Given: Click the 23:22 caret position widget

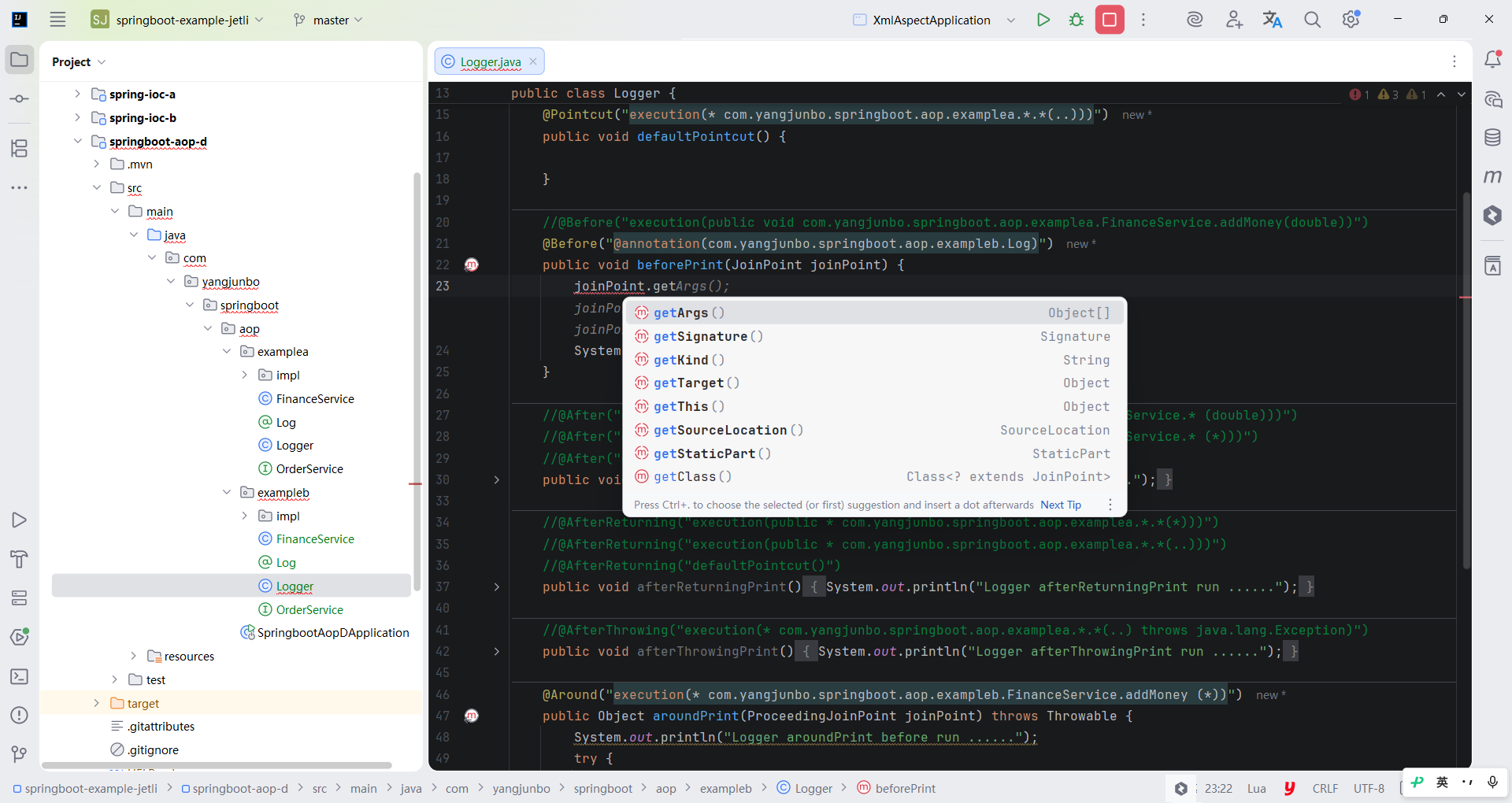Looking at the screenshot, I should (x=1218, y=788).
